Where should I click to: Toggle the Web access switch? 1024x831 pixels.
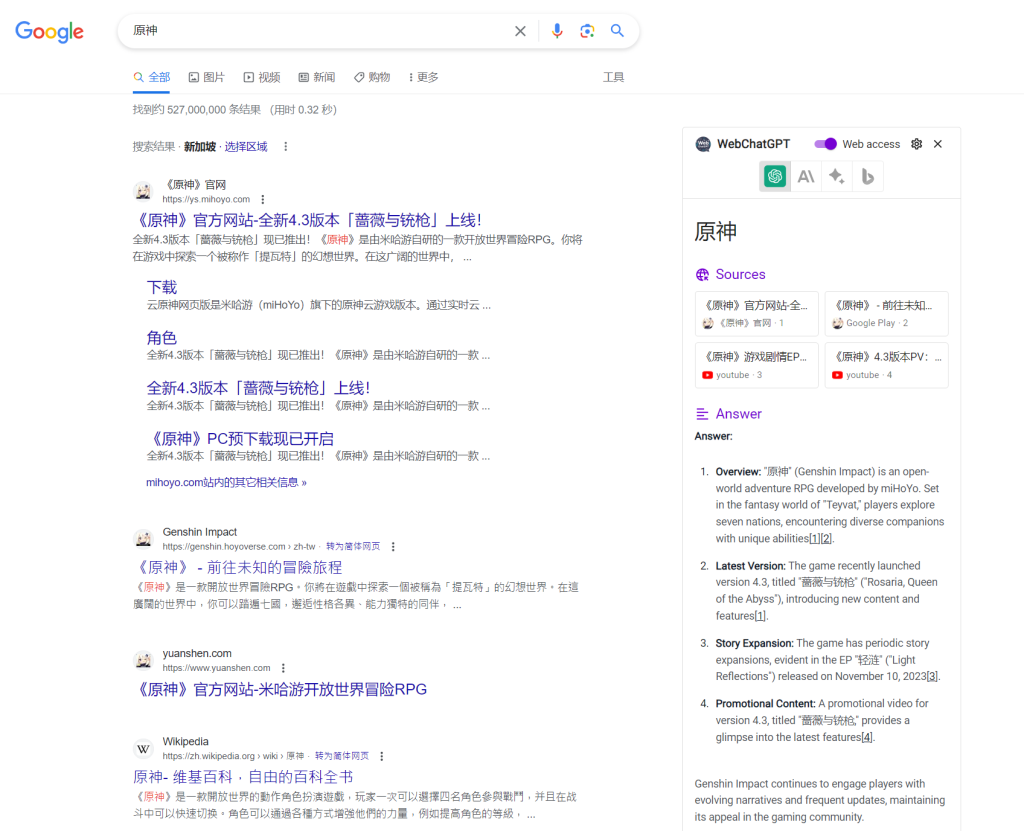pos(825,144)
